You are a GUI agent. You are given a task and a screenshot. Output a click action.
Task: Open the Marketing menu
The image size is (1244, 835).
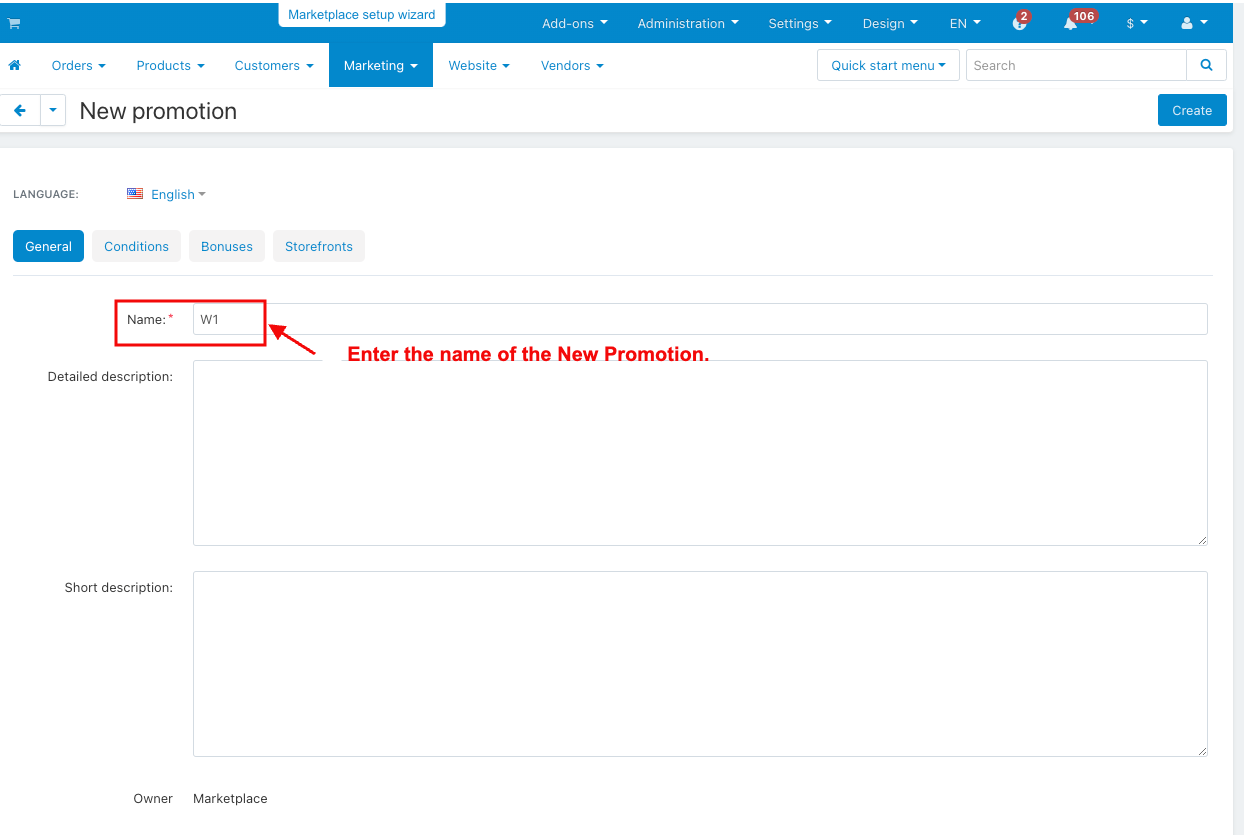pos(380,65)
